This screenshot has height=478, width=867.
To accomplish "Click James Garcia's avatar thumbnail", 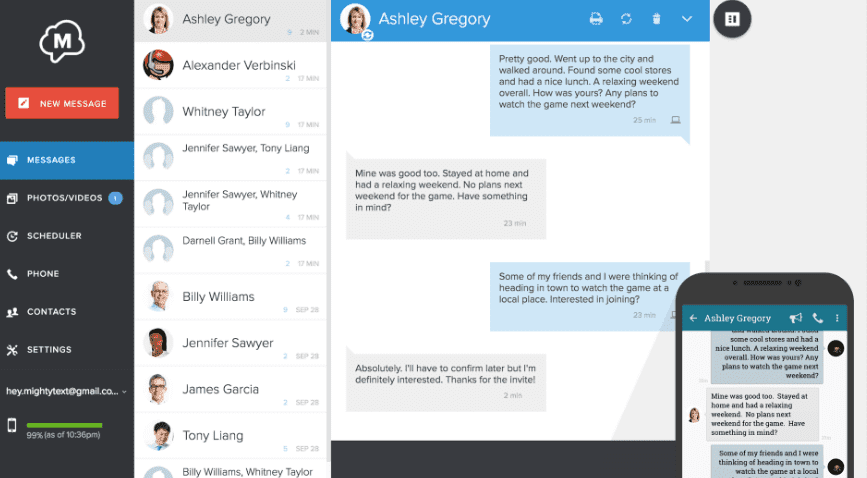I will pos(158,389).
